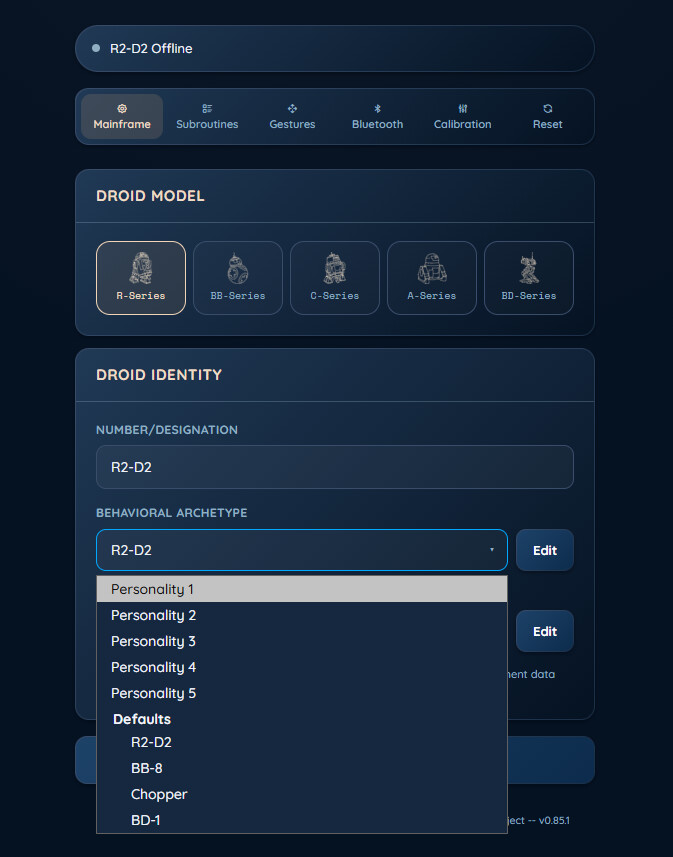This screenshot has height=857, width=673.
Task: Choose R2-D2 under Defaults
Action: [302, 742]
